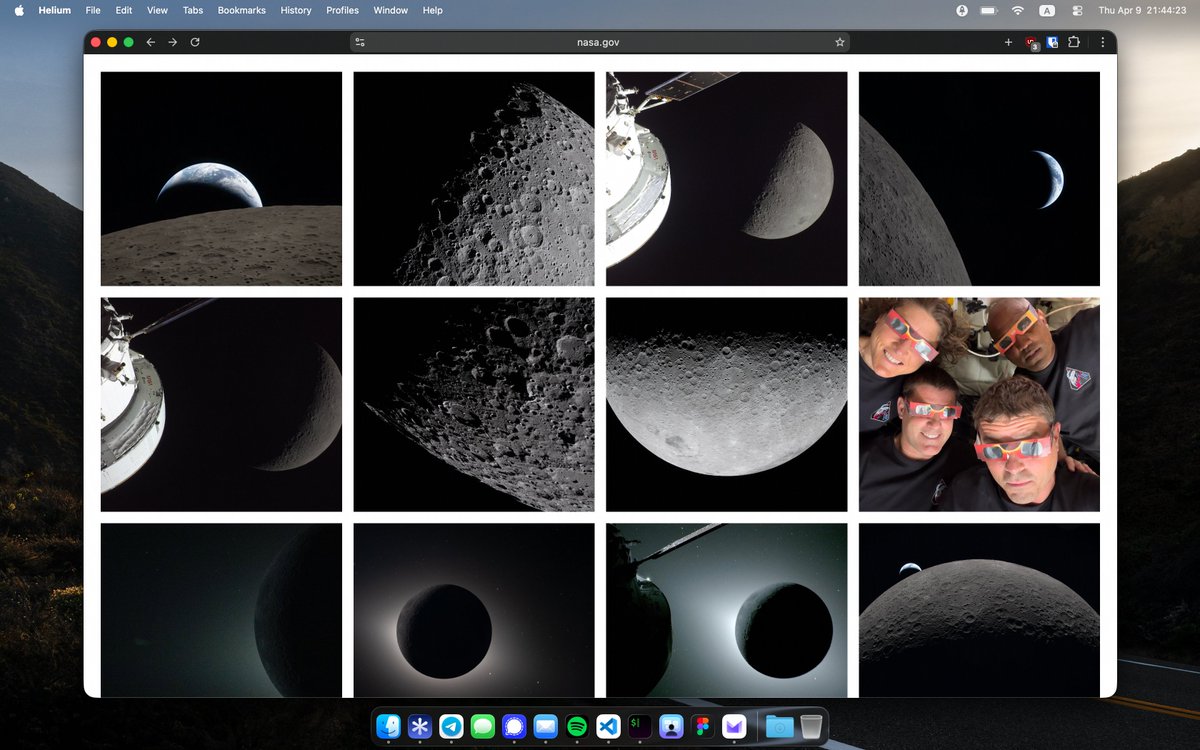Open the Bookmarks menu

[242, 10]
